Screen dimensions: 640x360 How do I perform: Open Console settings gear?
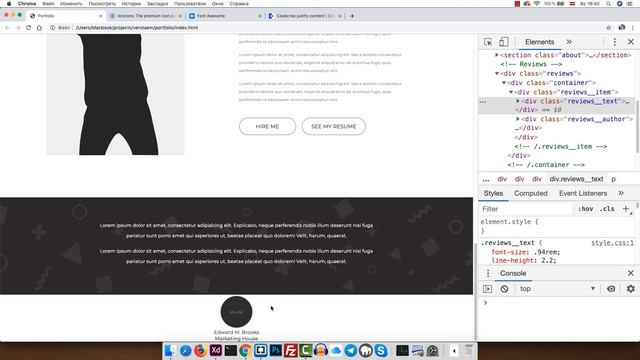[631, 289]
